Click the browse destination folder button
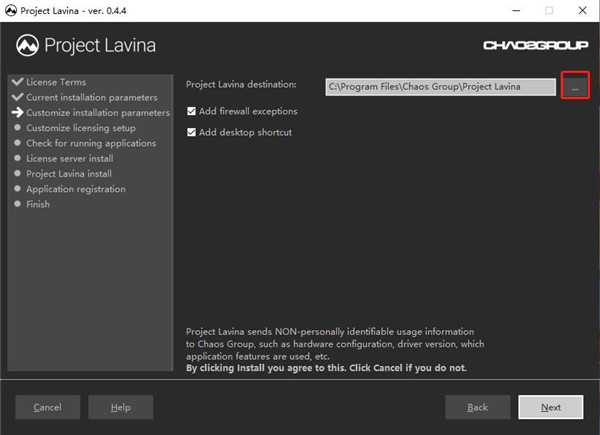This screenshot has height=435, width=600. pos(575,87)
